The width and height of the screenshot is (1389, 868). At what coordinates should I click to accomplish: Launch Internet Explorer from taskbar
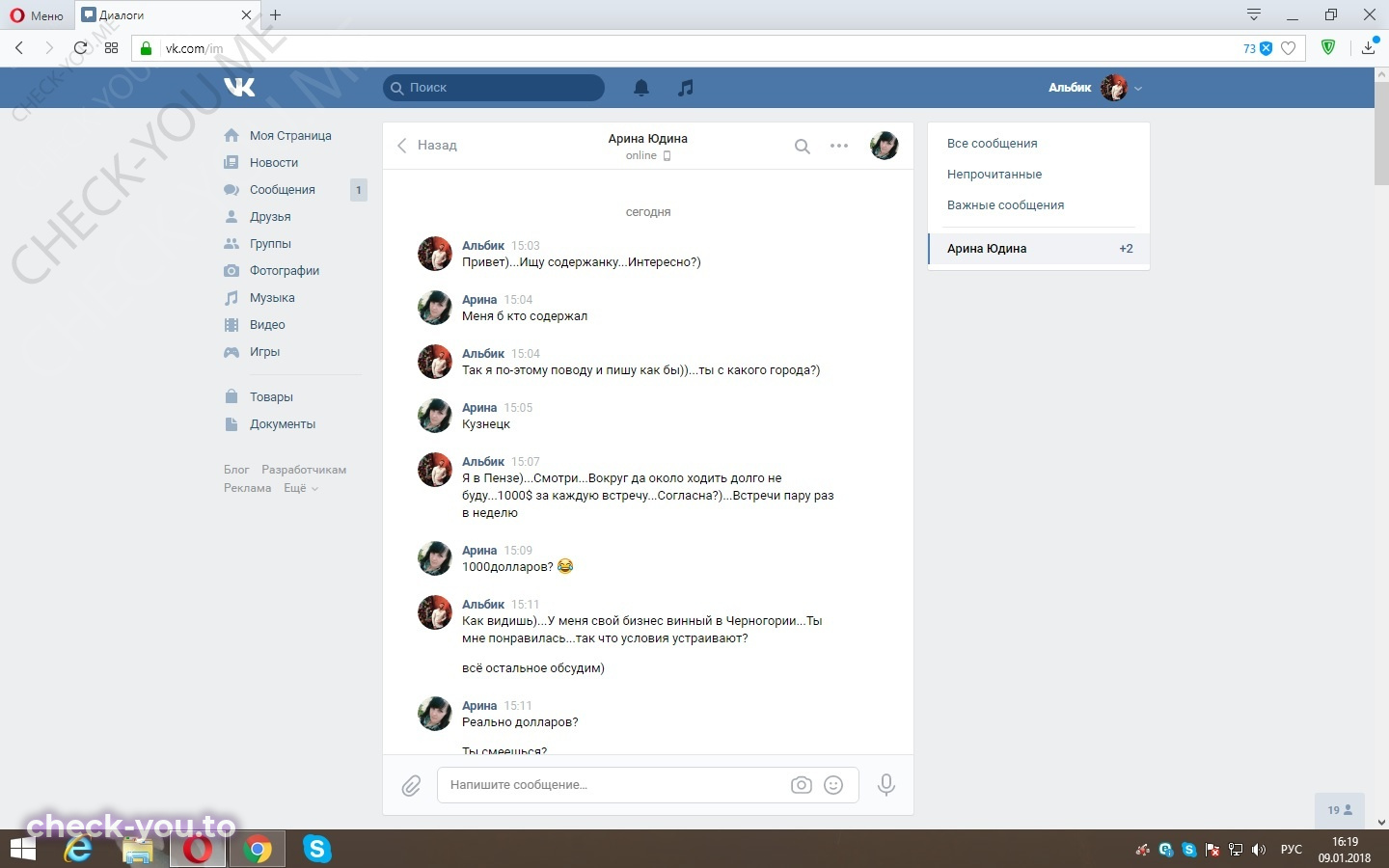click(x=78, y=850)
